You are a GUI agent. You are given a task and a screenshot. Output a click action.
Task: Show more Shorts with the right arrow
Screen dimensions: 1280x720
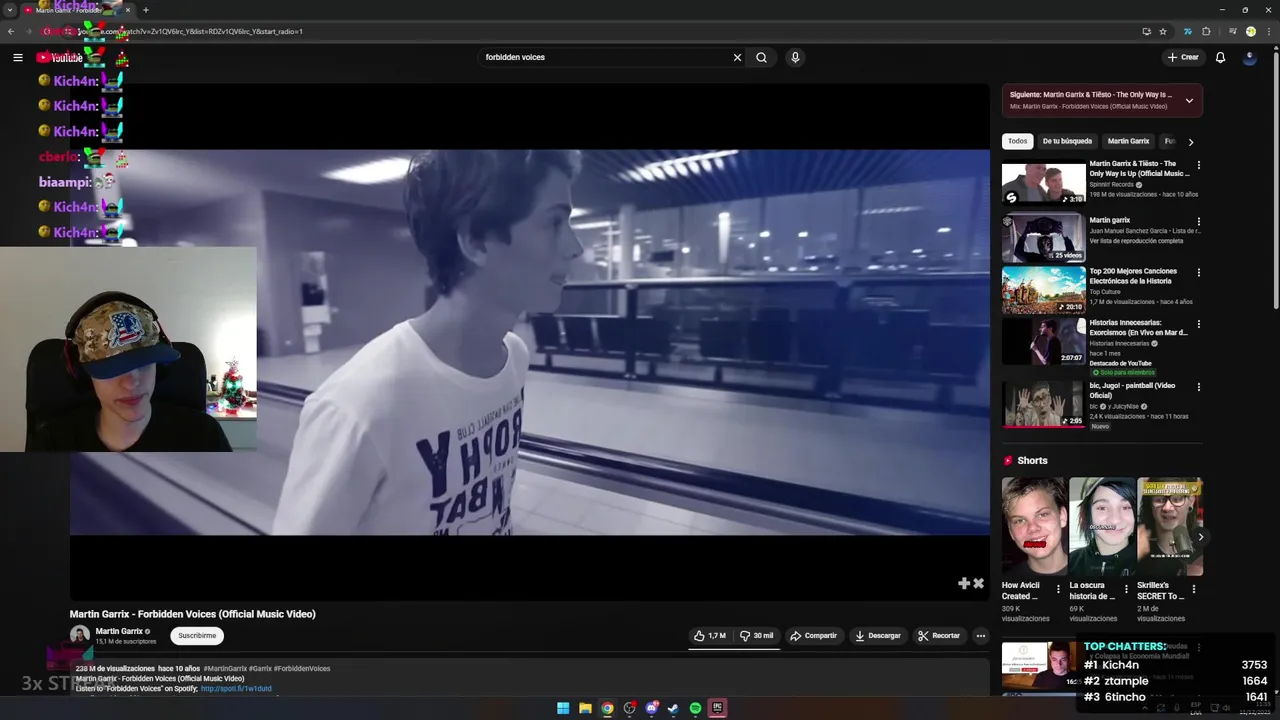pyautogui.click(x=1200, y=537)
